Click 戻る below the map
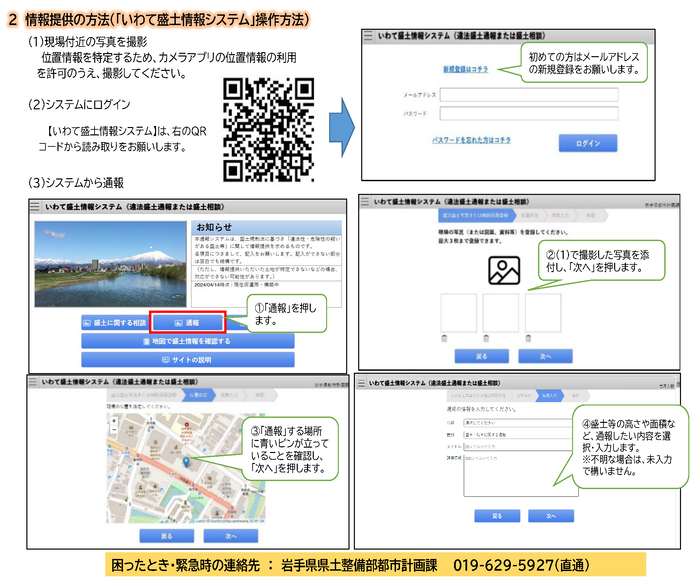This screenshot has height=578, width=690. (167, 536)
